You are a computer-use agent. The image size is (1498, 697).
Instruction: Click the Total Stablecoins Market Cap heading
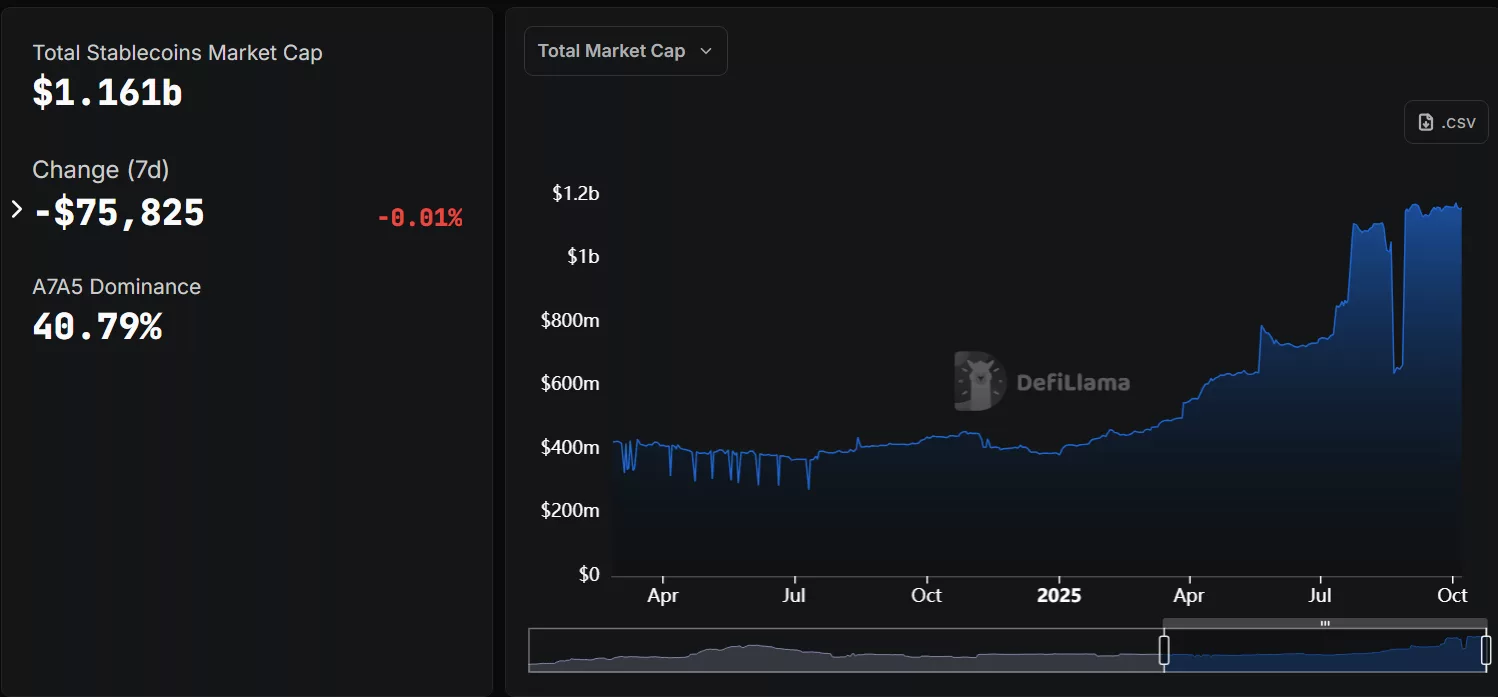[177, 53]
